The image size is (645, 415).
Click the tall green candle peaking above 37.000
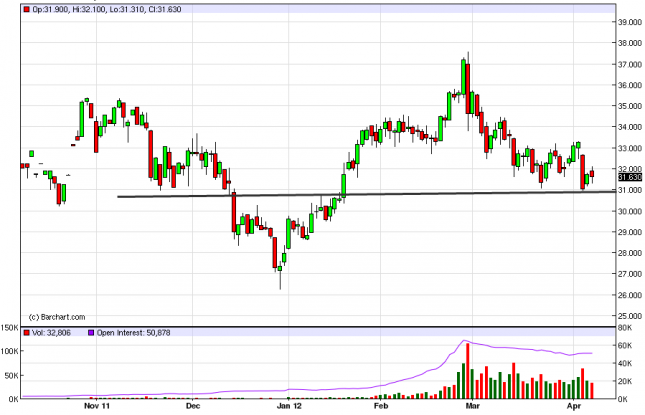click(x=464, y=77)
